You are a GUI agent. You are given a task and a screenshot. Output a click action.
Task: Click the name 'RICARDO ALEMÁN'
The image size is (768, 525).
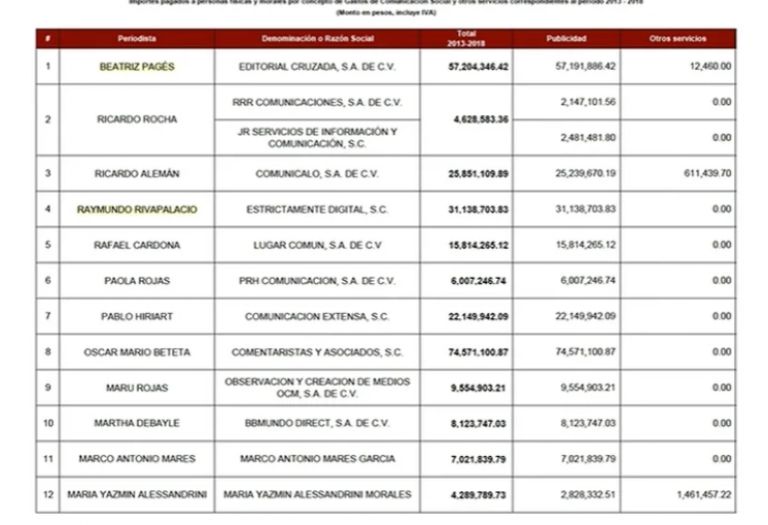[x=137, y=174]
